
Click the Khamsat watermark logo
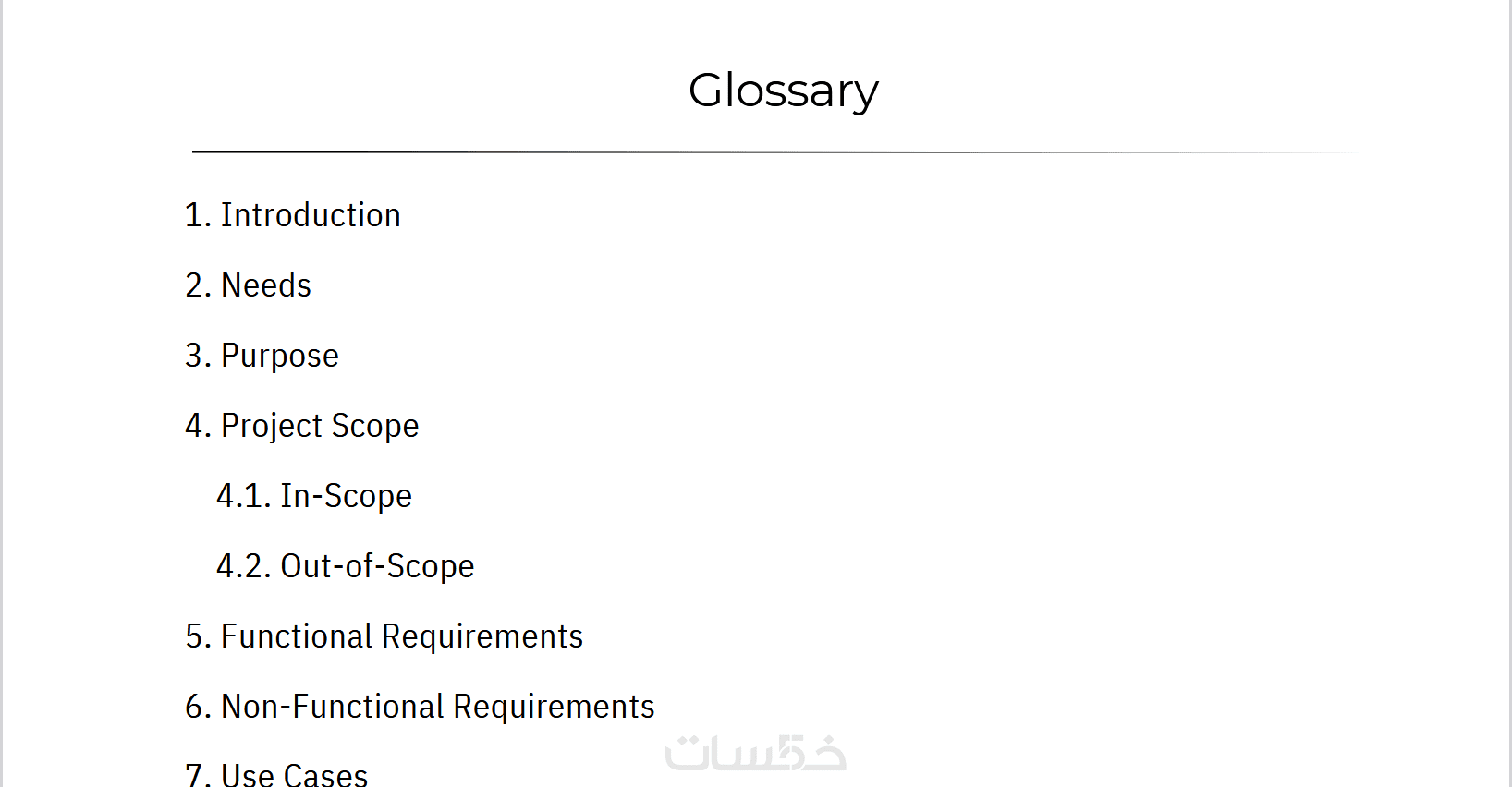(x=755, y=753)
